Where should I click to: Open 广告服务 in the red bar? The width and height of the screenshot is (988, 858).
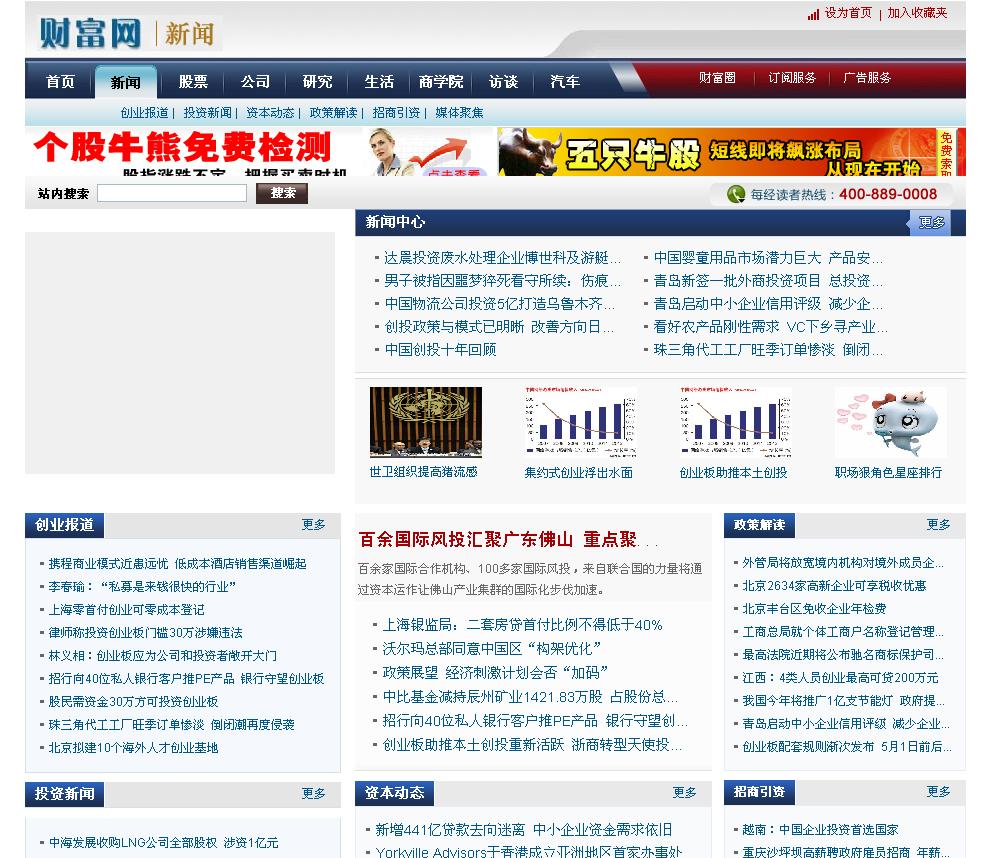point(867,77)
